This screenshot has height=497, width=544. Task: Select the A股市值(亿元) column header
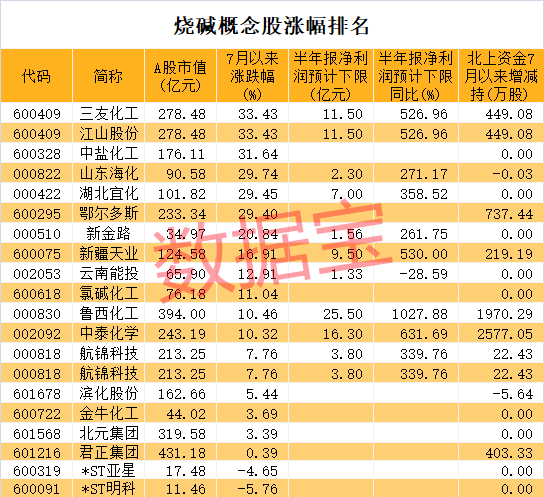point(180,76)
